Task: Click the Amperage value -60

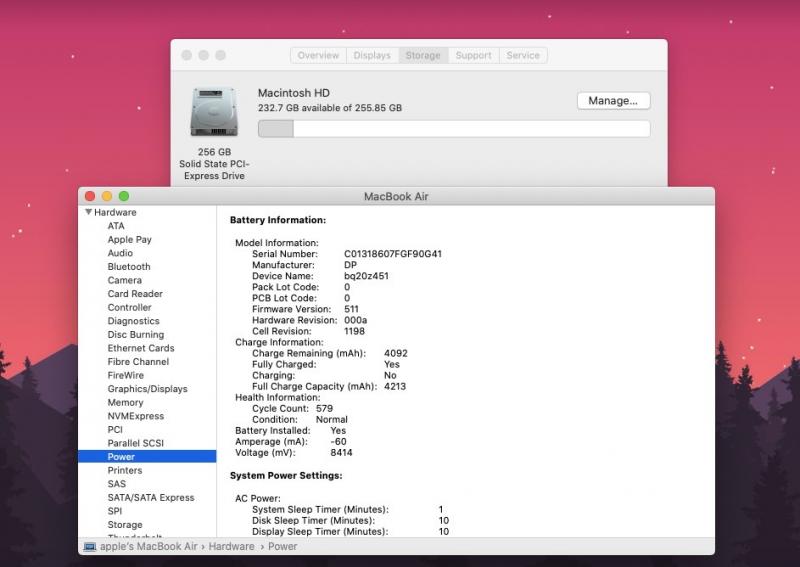Action: pyautogui.click(x=338, y=442)
